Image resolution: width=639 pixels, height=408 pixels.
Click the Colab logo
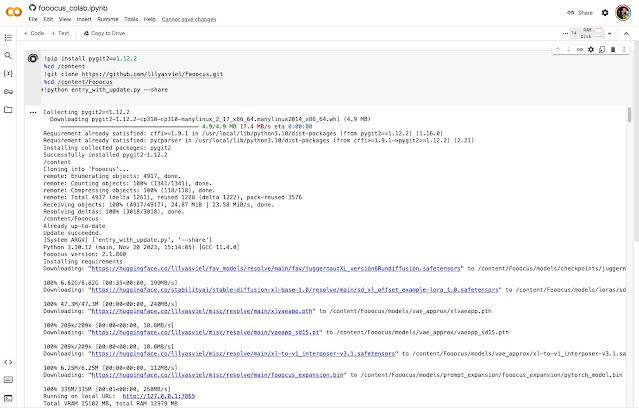[14, 12]
